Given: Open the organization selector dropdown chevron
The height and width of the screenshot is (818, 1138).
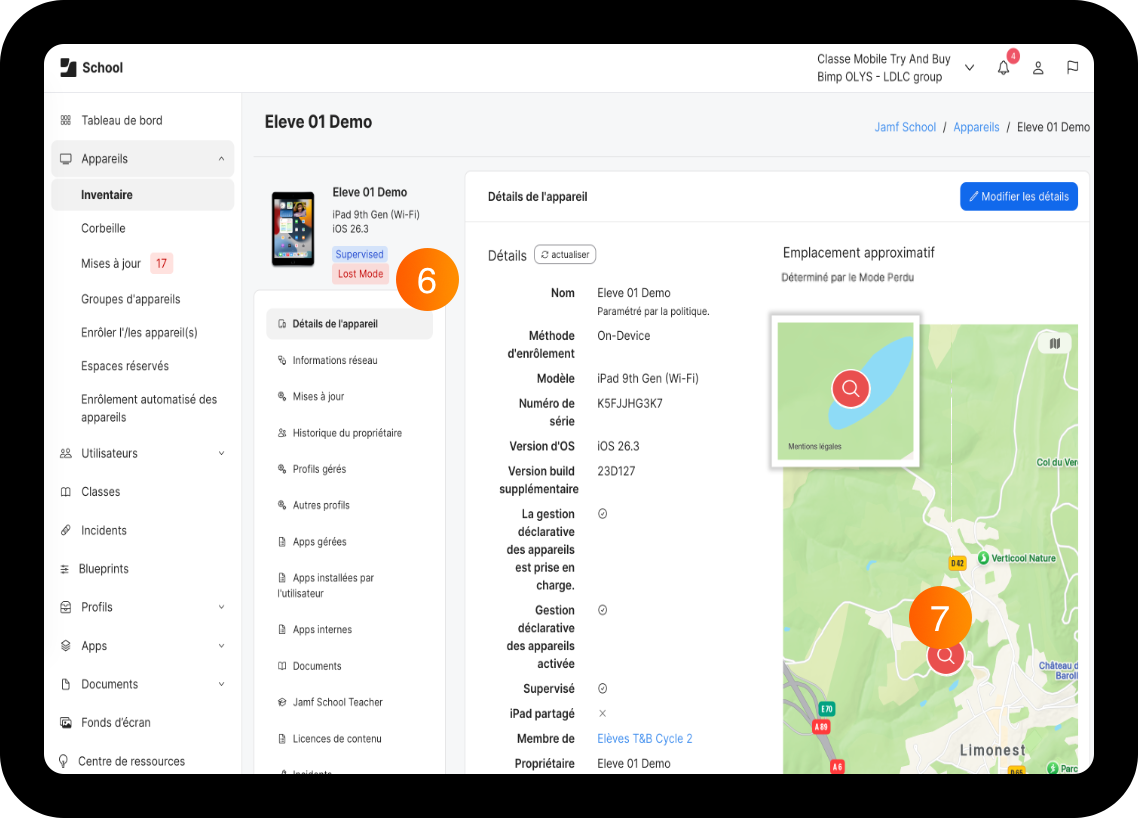Looking at the screenshot, I should pyautogui.click(x=969, y=68).
